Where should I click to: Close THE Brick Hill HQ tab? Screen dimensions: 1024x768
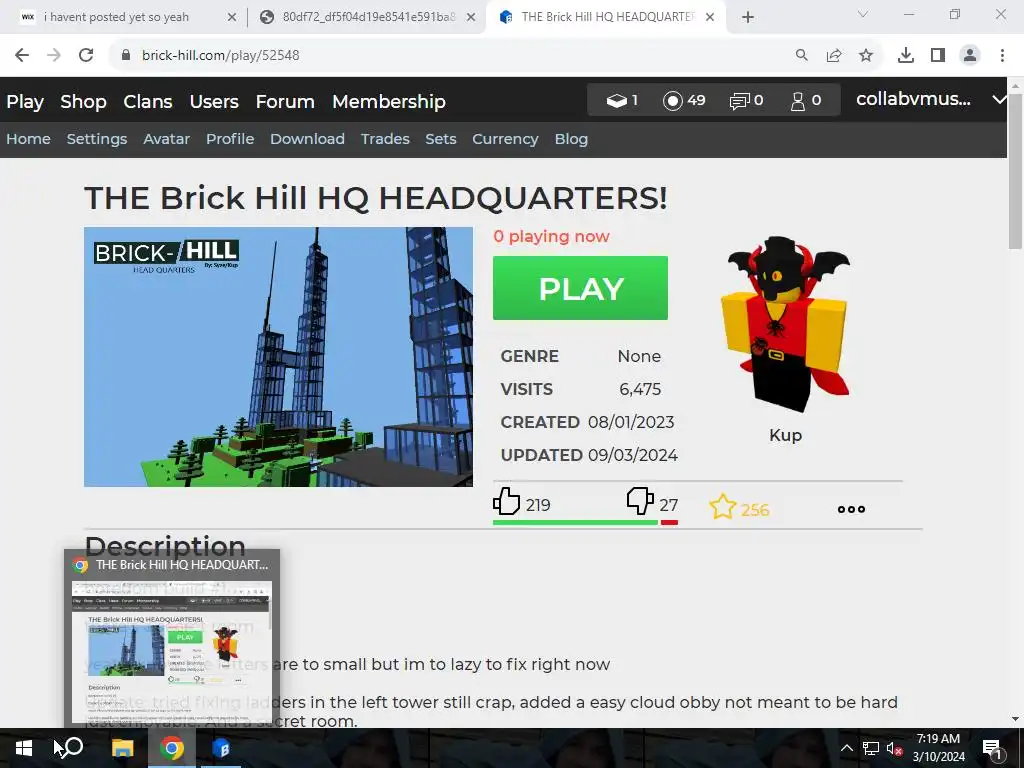(x=710, y=18)
